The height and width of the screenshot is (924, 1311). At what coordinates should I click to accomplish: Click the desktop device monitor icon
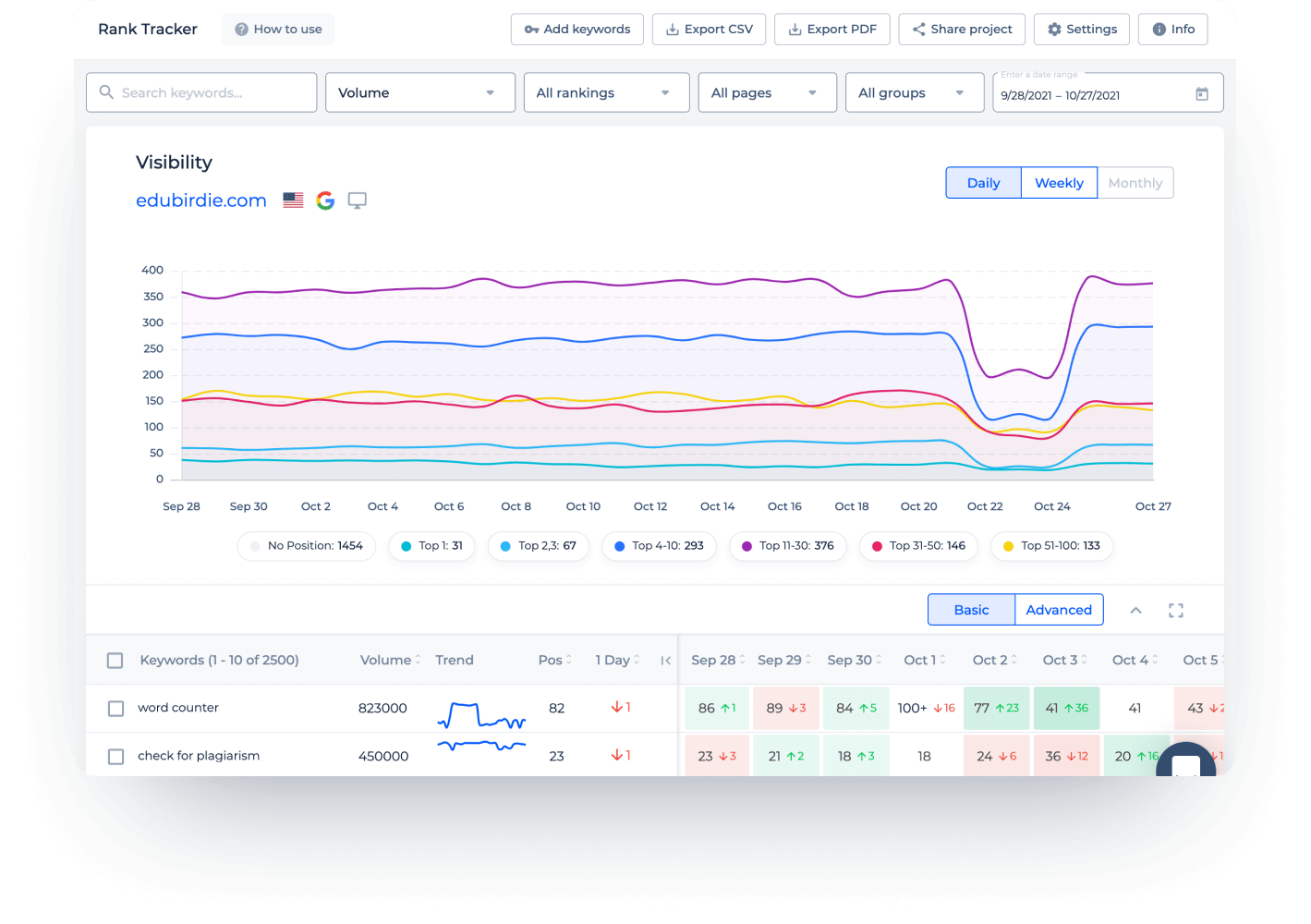tap(357, 201)
